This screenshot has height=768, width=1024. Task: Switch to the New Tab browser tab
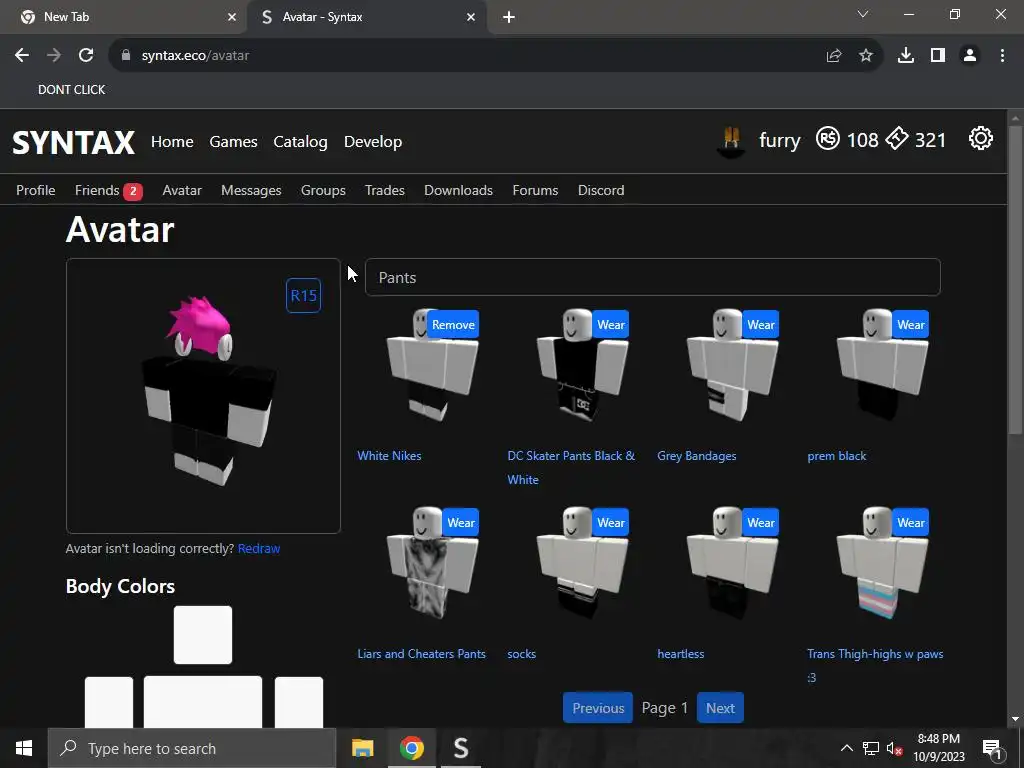click(x=124, y=17)
